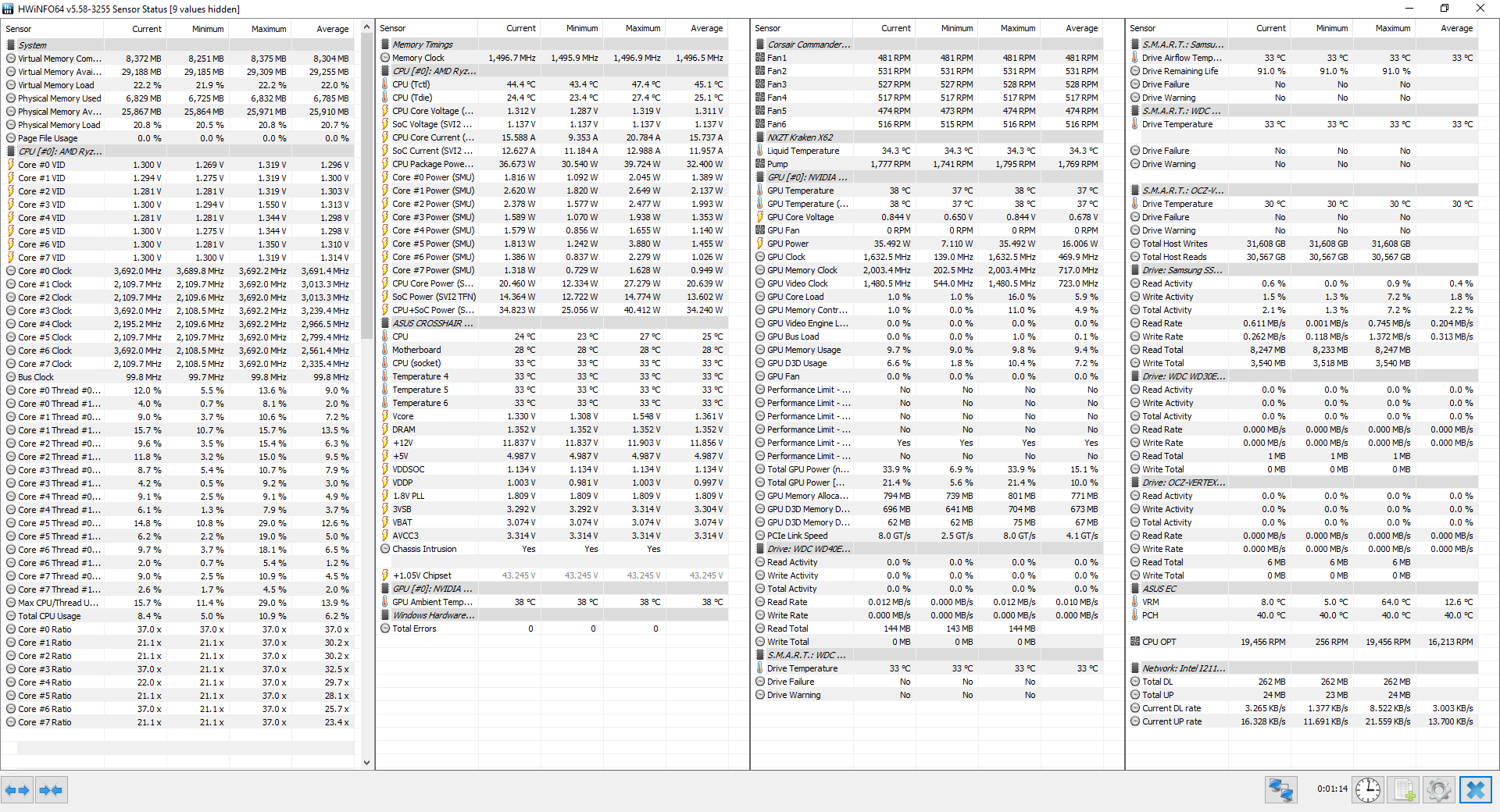This screenshot has height=812, width=1500.
Task: Select the Bus Clock row
Action: [179, 377]
